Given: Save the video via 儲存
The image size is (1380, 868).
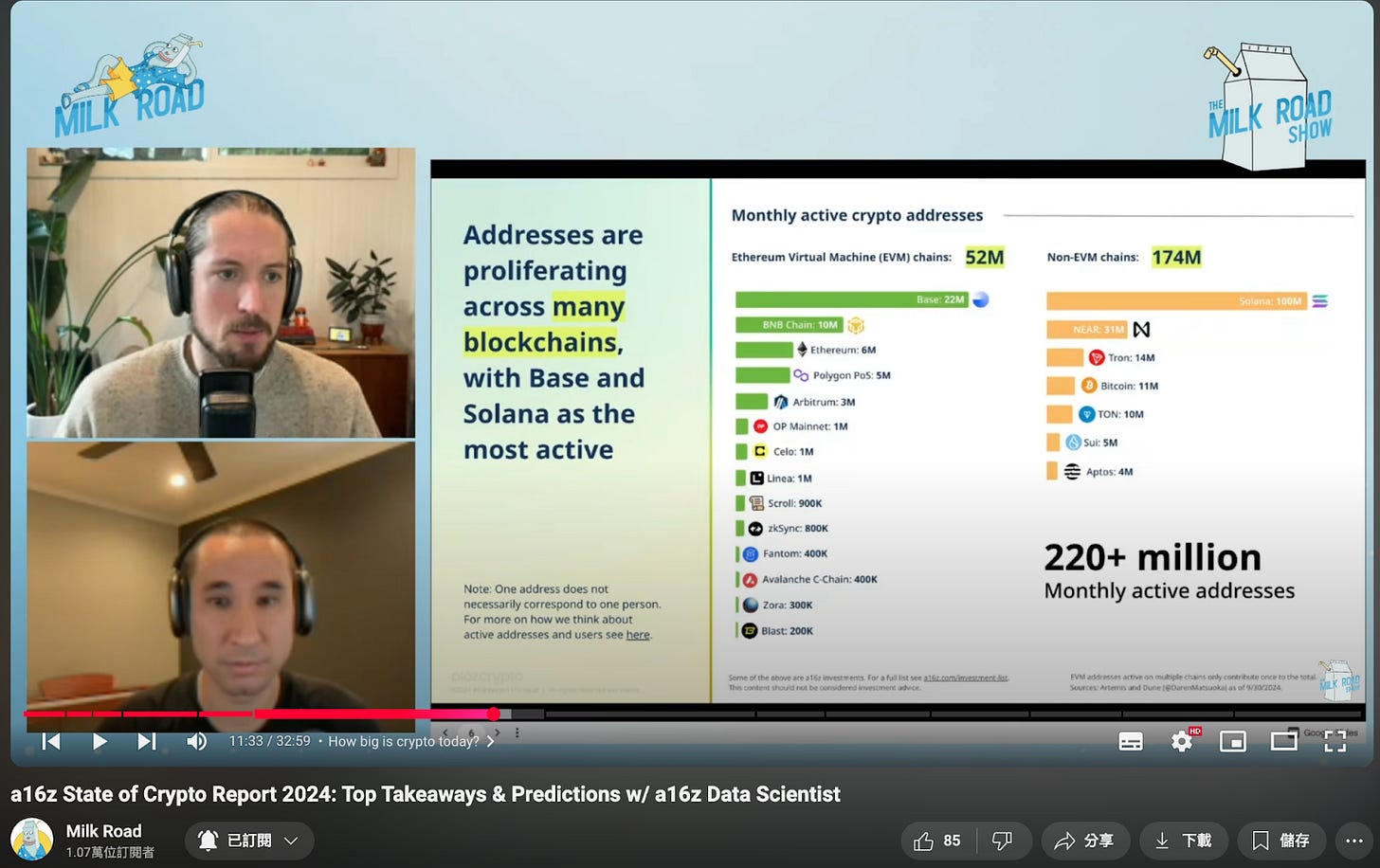Looking at the screenshot, I should (1281, 841).
